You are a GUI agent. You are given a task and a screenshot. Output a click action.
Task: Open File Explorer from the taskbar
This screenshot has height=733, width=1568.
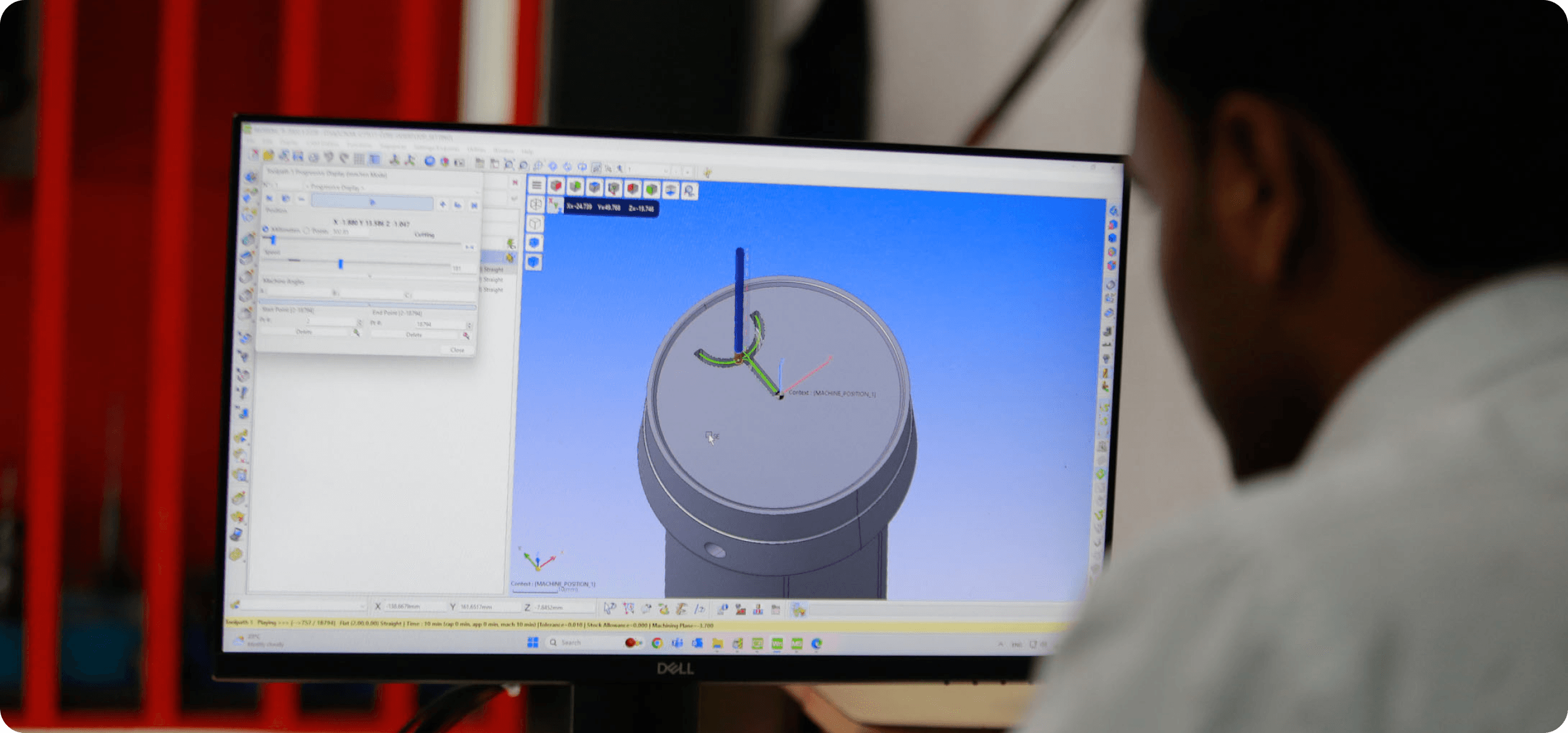[717, 643]
